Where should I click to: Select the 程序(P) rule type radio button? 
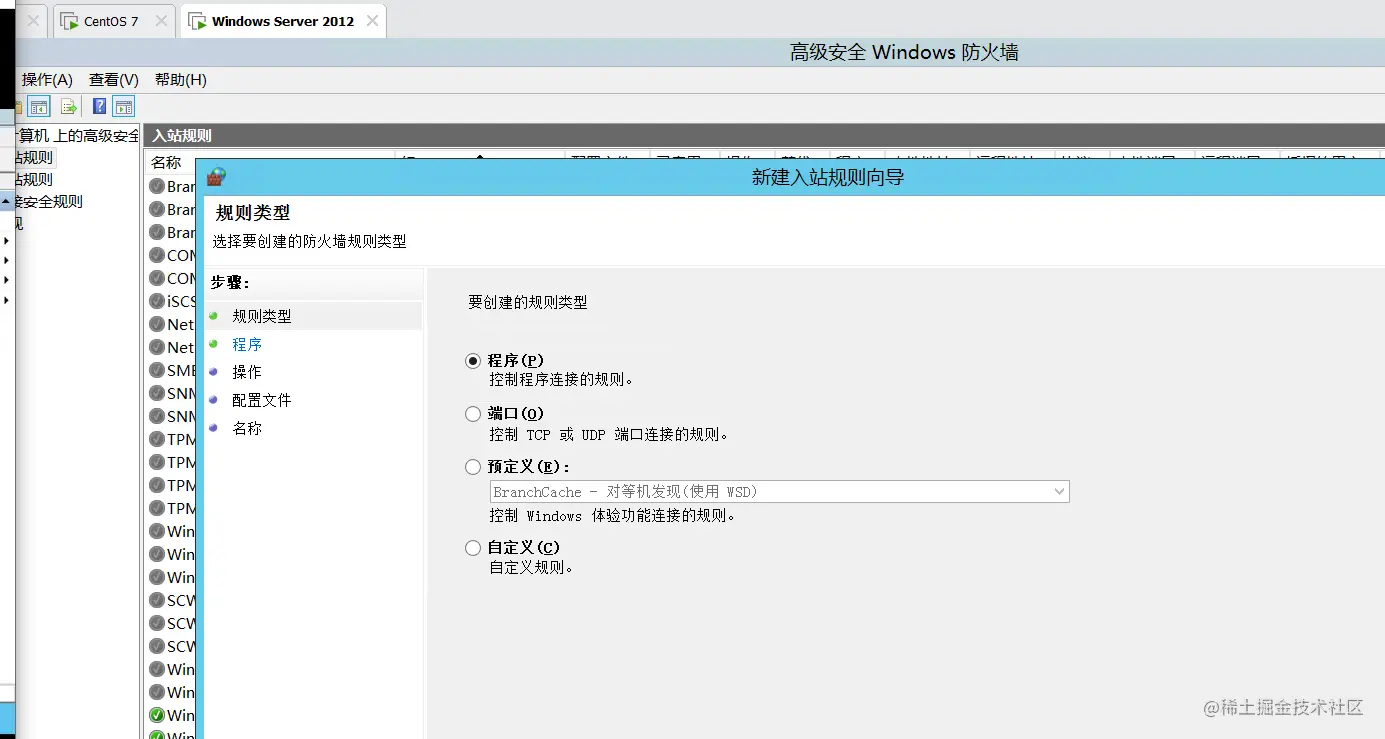coord(473,361)
